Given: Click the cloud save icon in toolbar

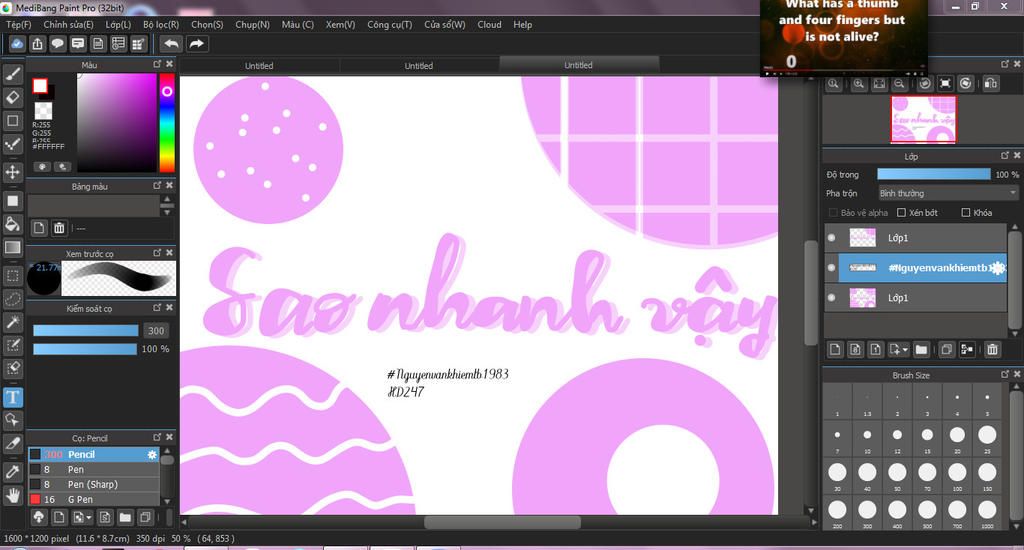Looking at the screenshot, I should coord(17,44).
